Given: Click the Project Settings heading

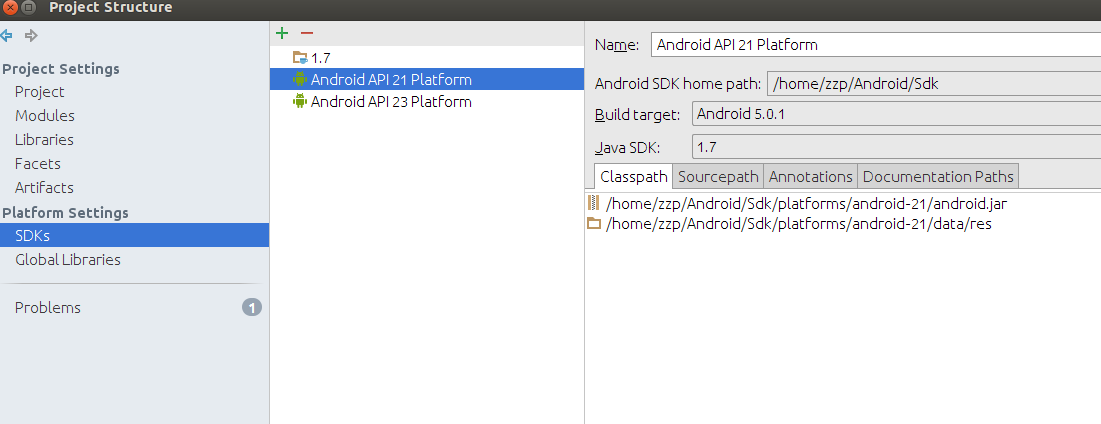Looking at the screenshot, I should (x=60, y=69).
